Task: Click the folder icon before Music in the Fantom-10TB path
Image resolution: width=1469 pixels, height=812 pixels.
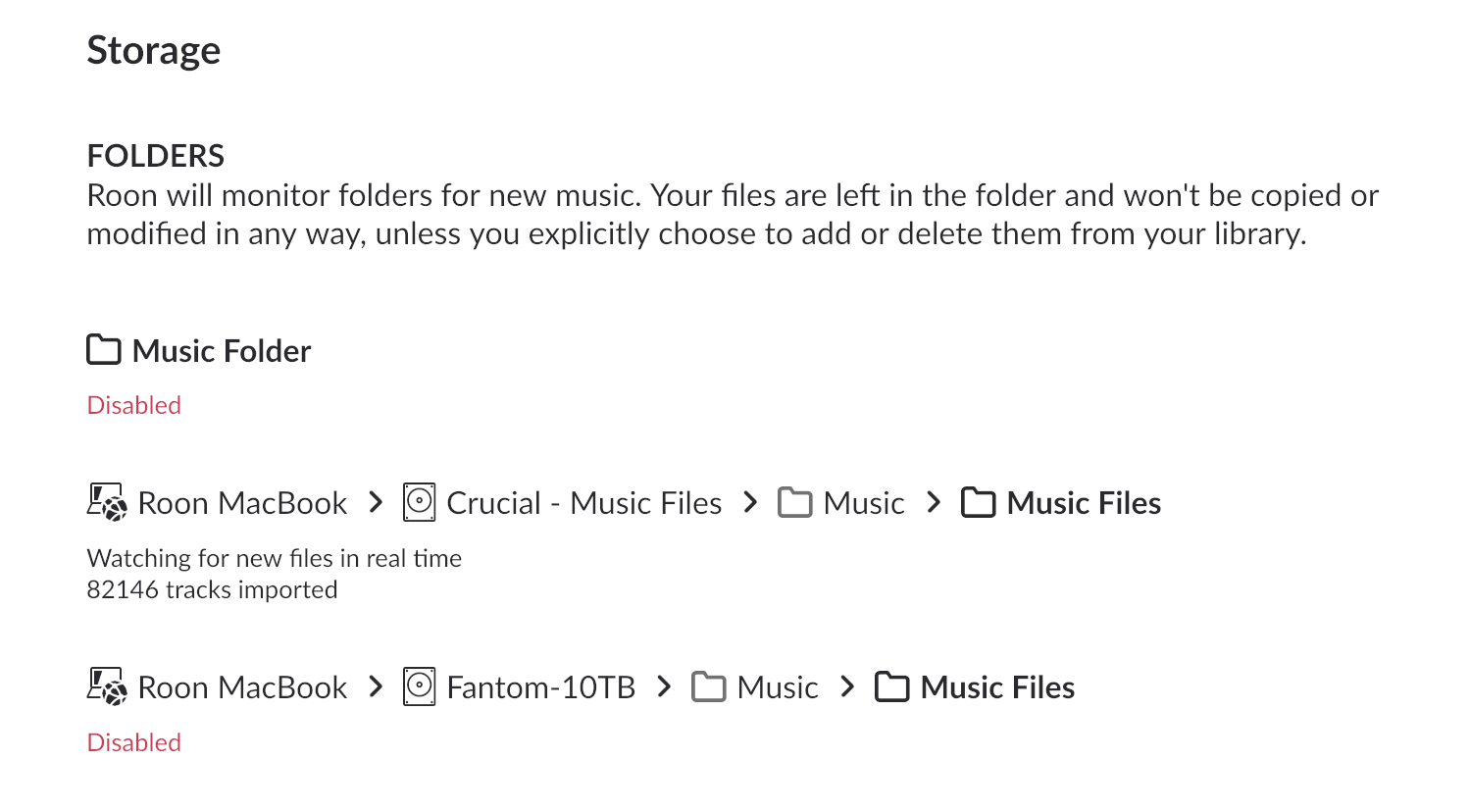Action: point(709,686)
